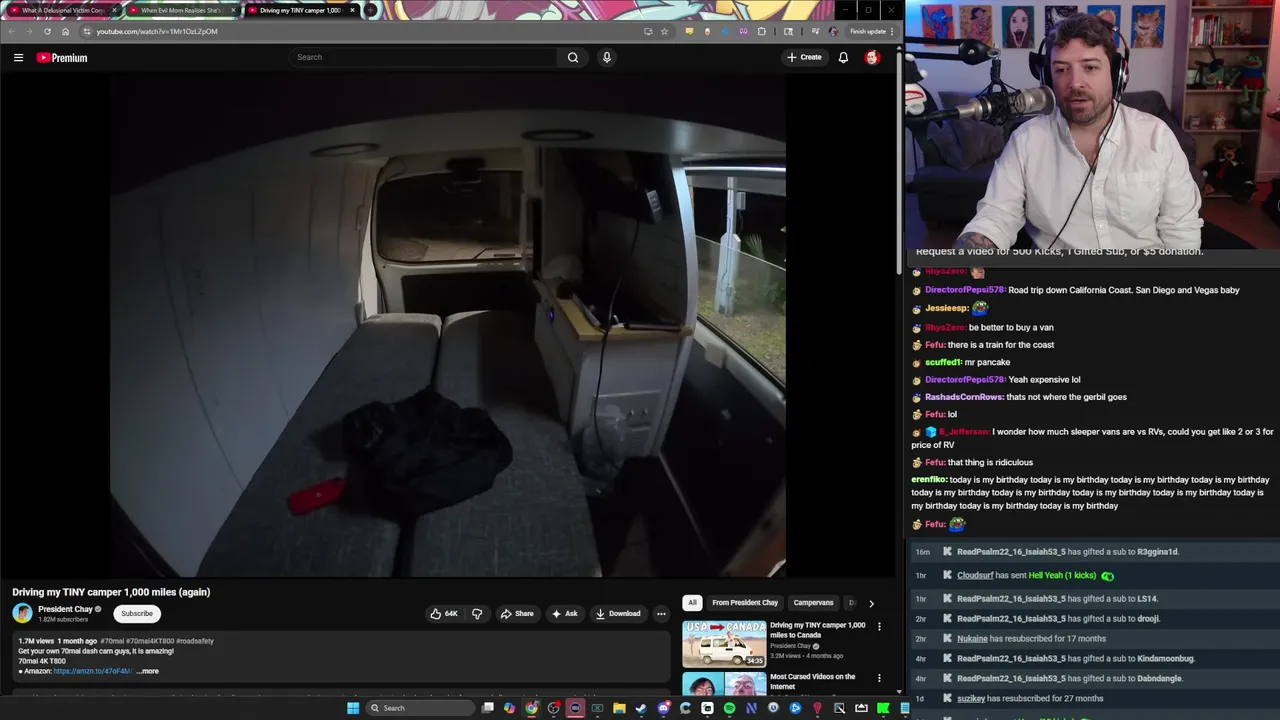
Task: Open the more actions ellipsis beside Download
Action: (x=661, y=614)
